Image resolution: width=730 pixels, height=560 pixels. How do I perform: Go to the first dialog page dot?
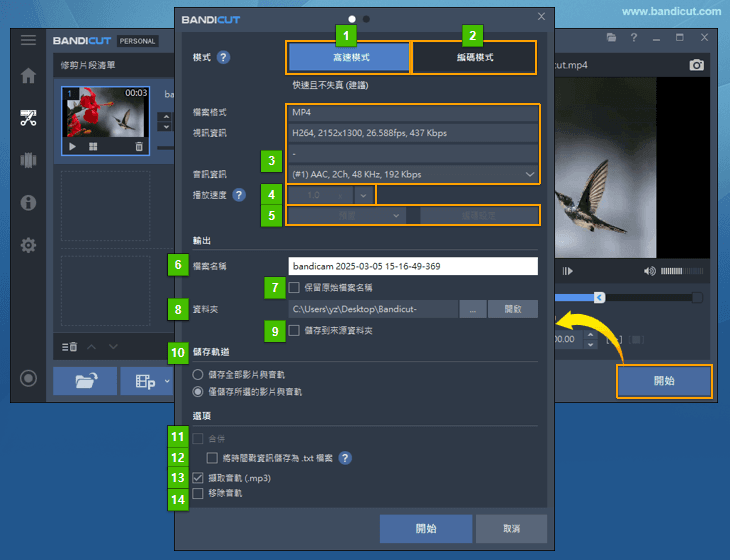352,19
